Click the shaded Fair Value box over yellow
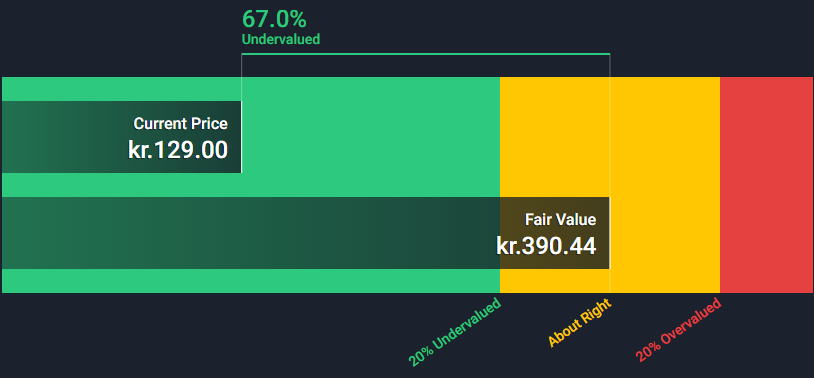Image resolution: width=814 pixels, height=378 pixels. pyautogui.click(x=555, y=233)
